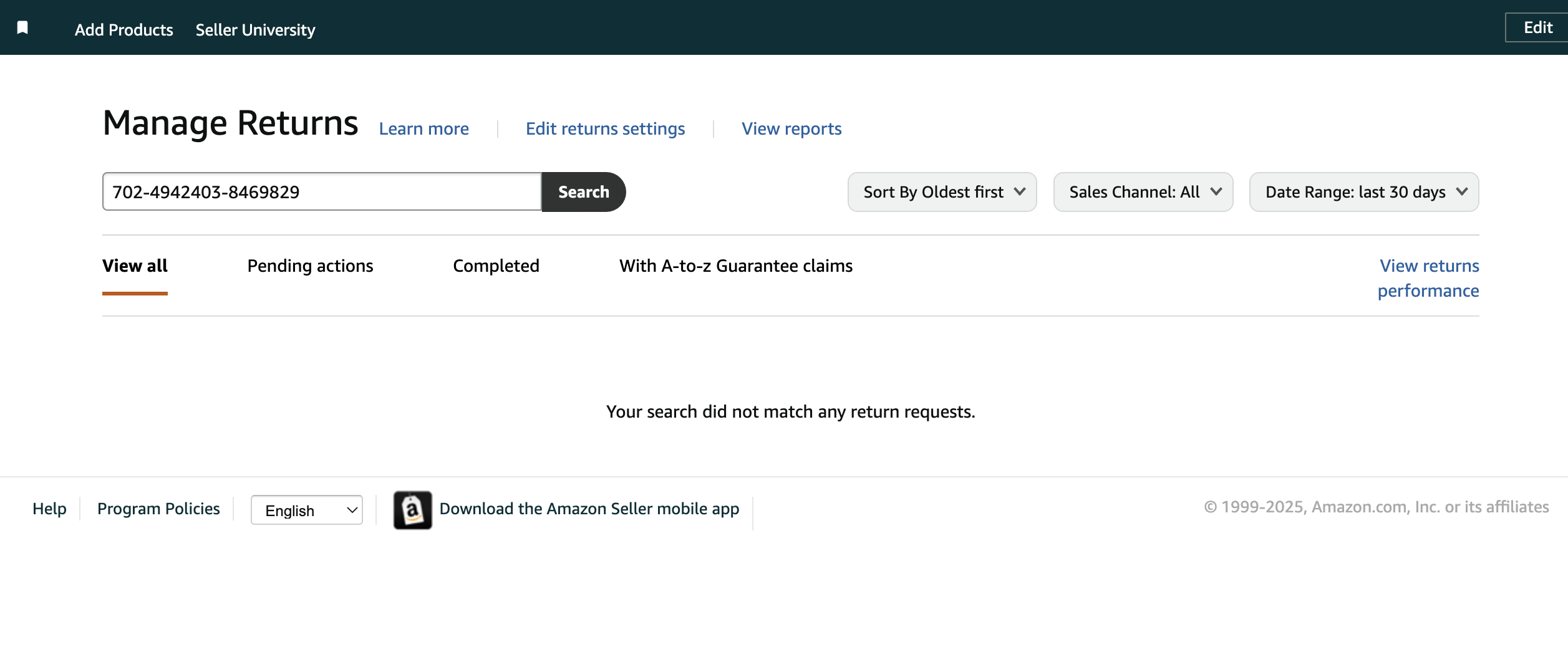
Task: Focus the order ID search field
Action: click(322, 191)
